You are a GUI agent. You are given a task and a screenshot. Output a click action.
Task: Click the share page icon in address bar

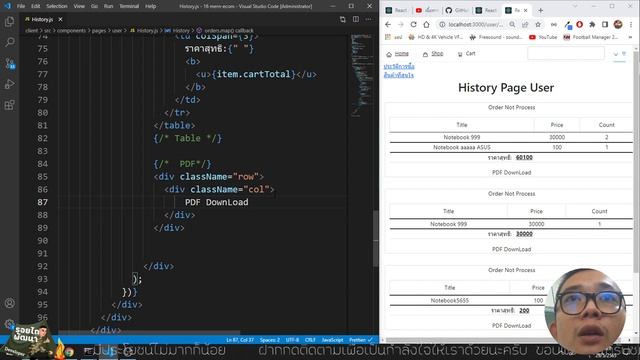tap(525, 24)
